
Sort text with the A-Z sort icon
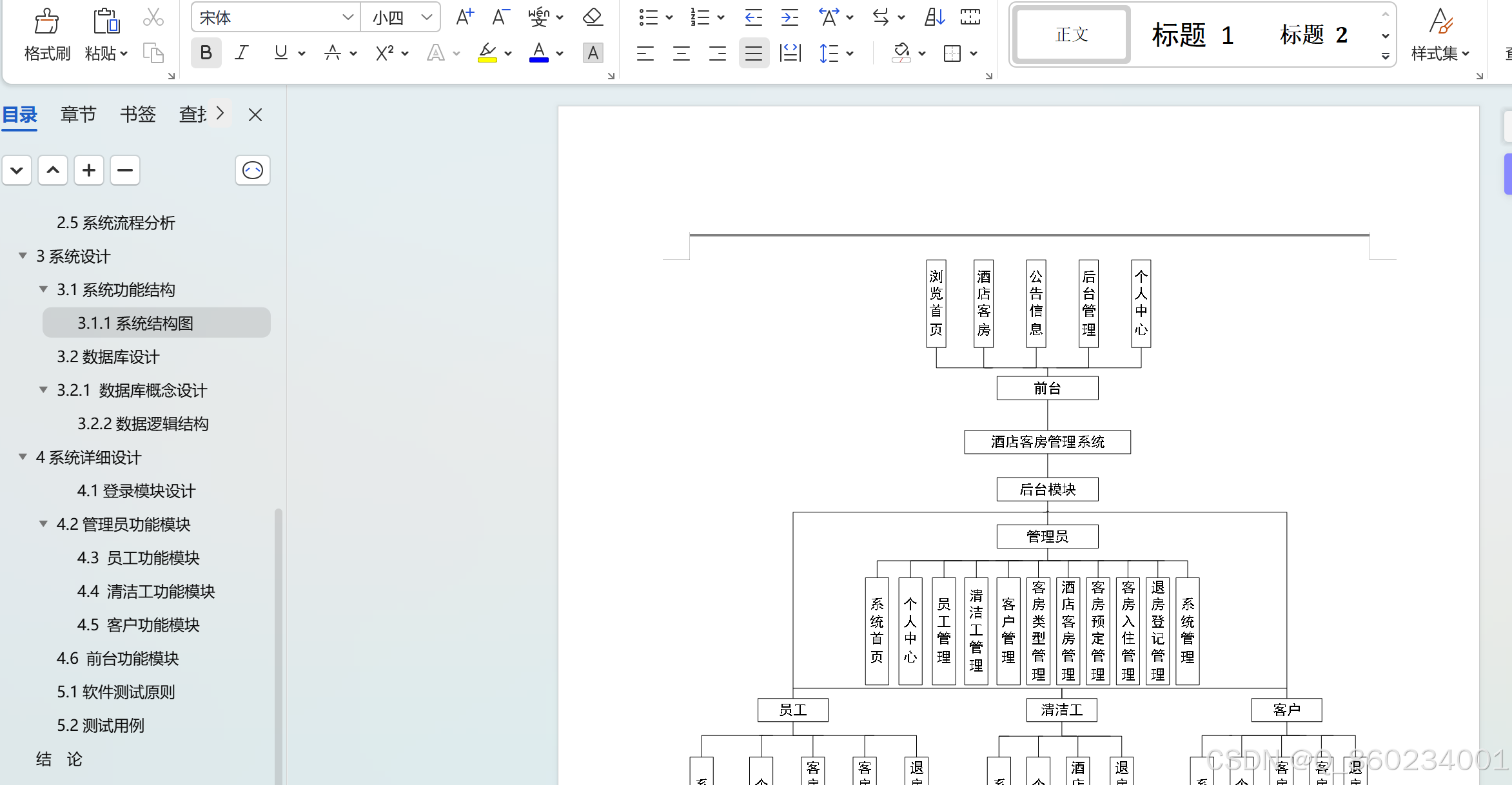point(934,17)
